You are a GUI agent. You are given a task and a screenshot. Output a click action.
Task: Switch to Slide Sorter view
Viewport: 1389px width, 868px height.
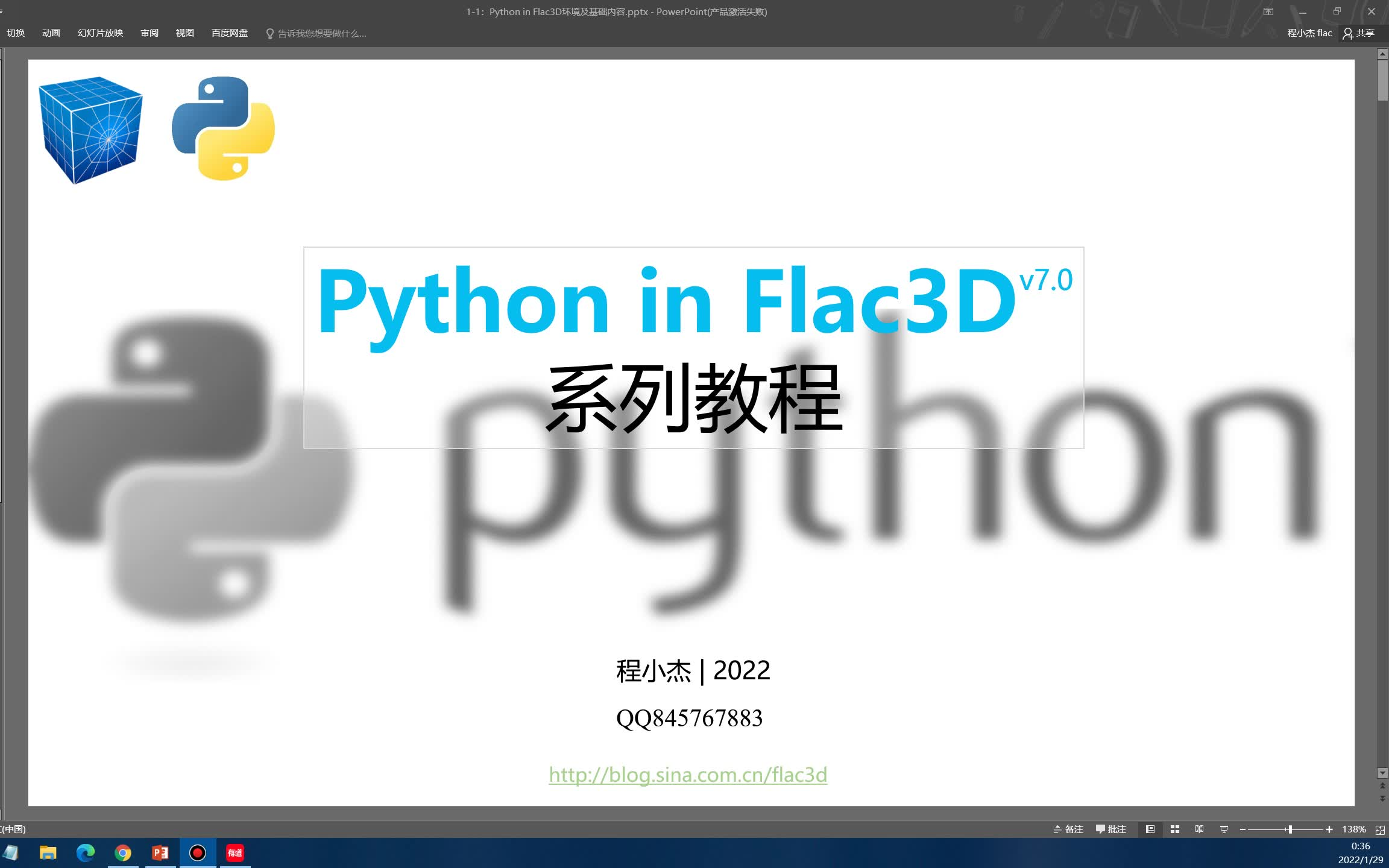click(1175, 830)
